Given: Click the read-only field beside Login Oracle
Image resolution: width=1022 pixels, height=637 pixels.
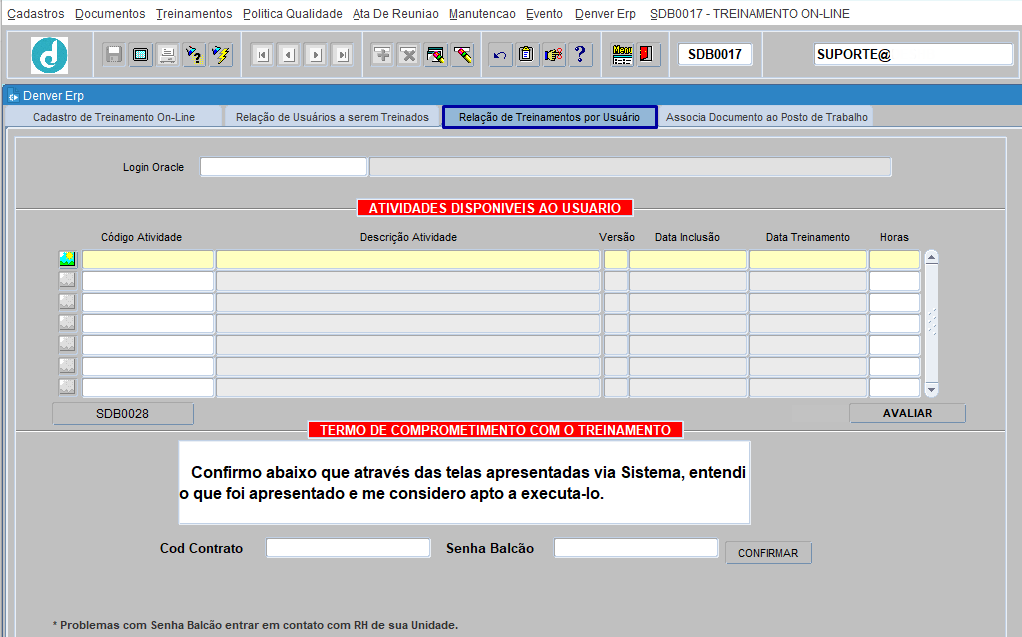Looking at the screenshot, I should pos(630,167).
